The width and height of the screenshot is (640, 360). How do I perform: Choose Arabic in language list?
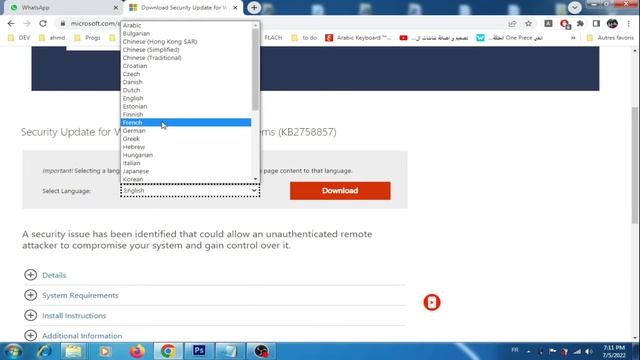[186, 25]
